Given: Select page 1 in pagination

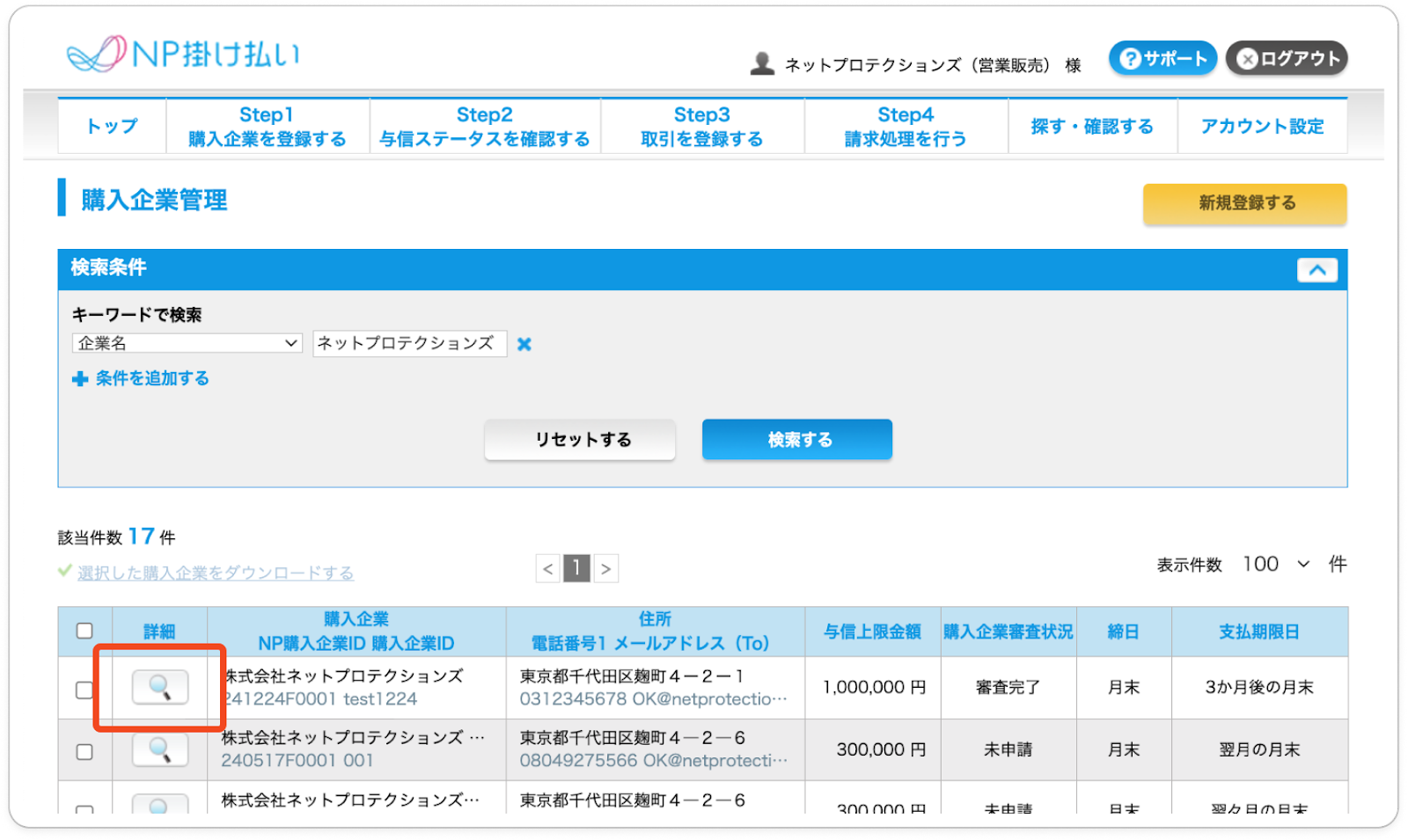Looking at the screenshot, I should (576, 569).
